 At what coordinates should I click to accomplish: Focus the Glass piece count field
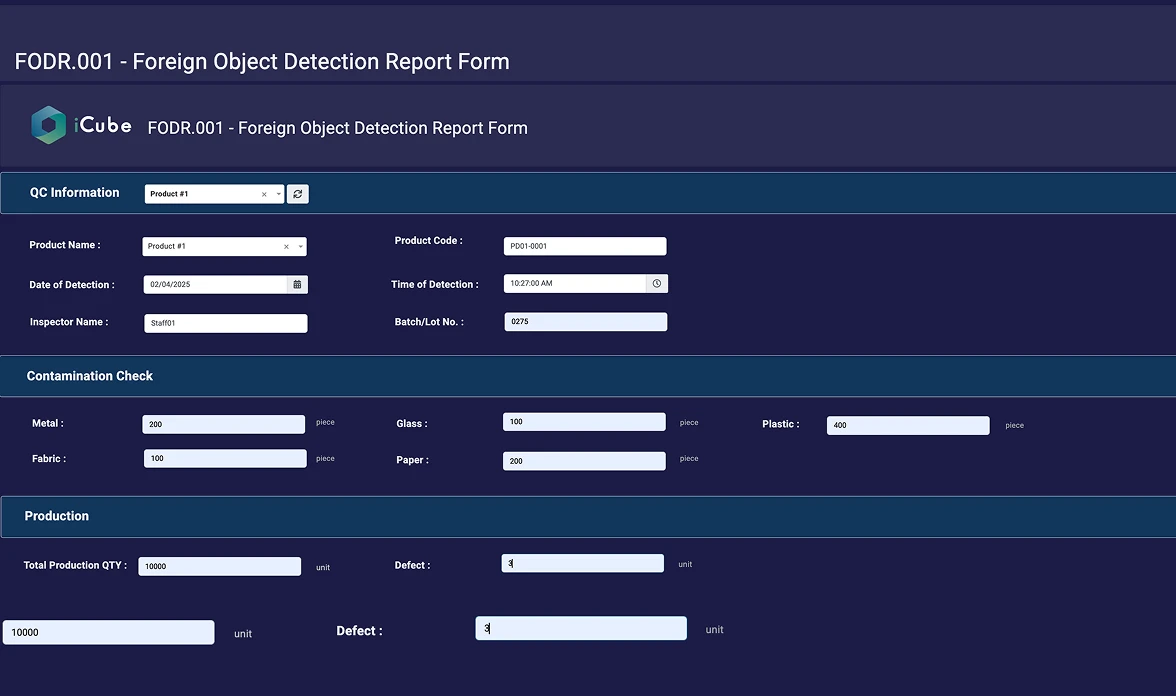point(584,422)
